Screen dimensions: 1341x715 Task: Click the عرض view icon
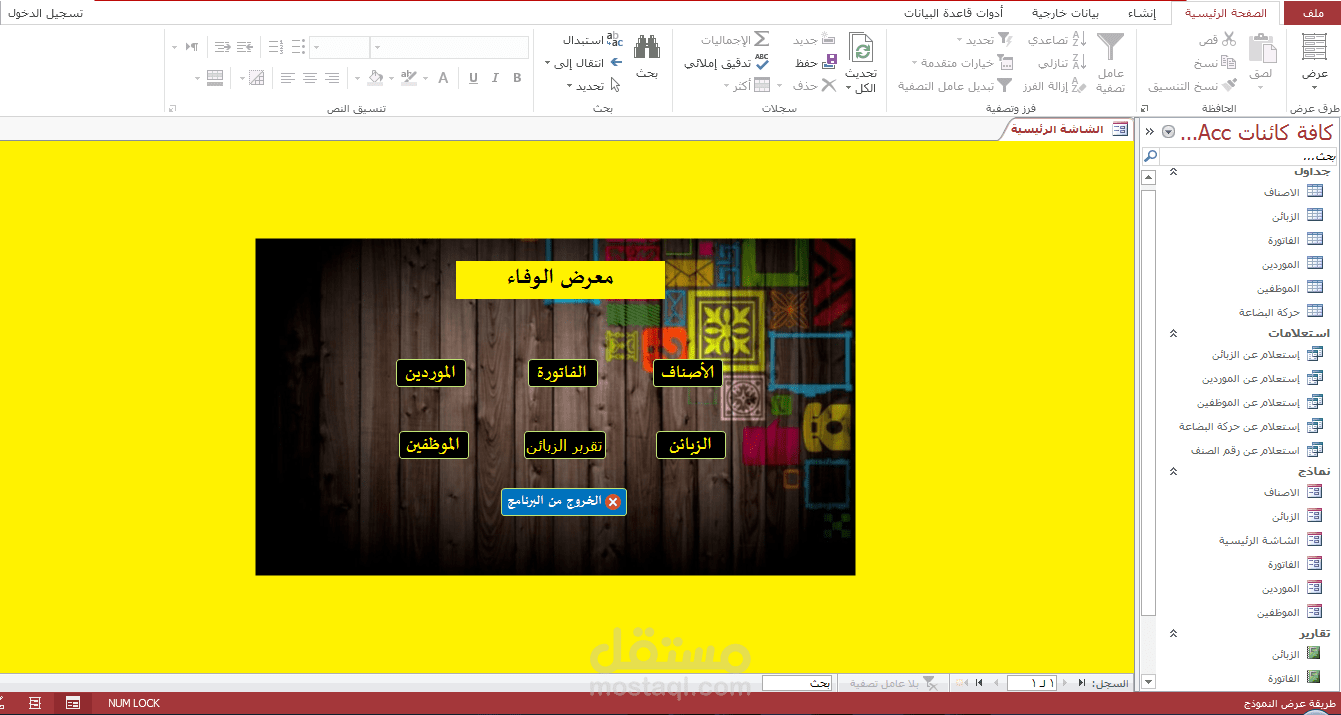[x=1315, y=47]
